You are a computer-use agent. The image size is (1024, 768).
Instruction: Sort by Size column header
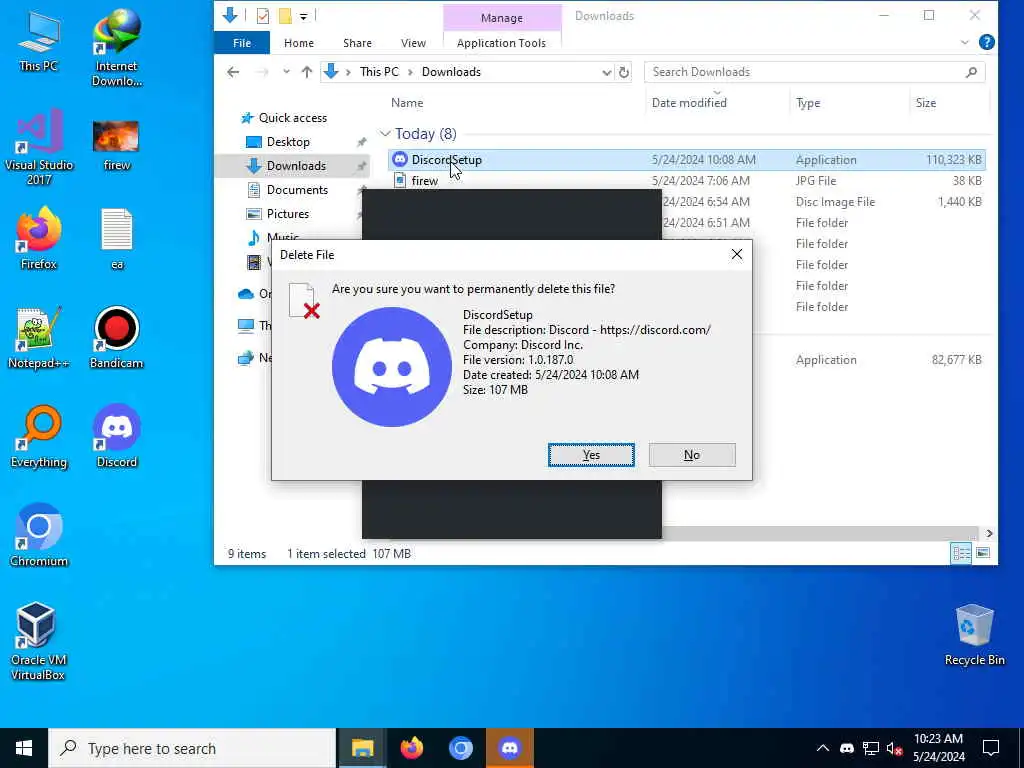[x=925, y=103]
